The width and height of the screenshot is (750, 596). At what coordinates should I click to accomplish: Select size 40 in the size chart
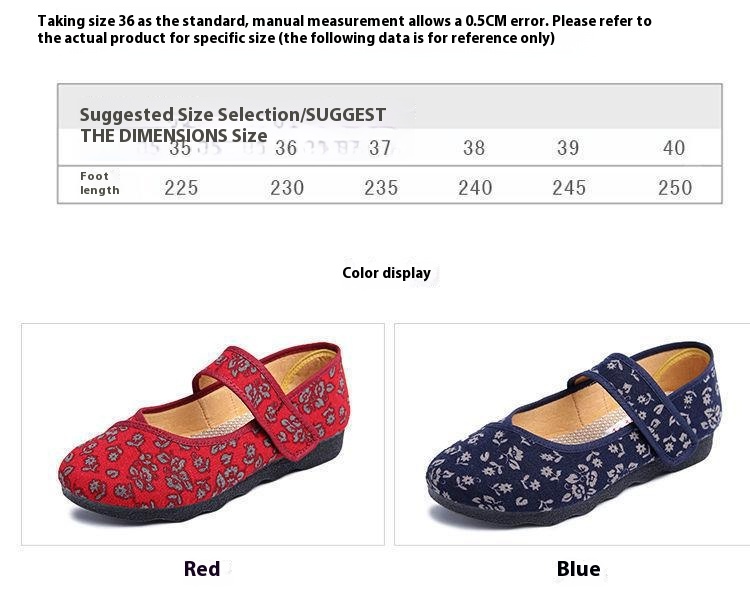pyautogui.click(x=674, y=149)
